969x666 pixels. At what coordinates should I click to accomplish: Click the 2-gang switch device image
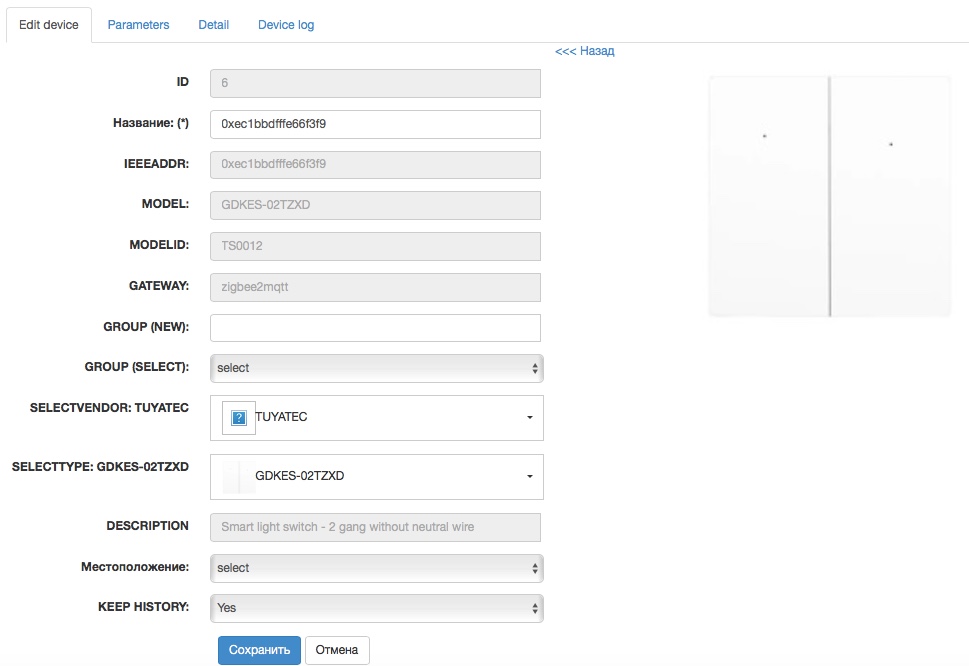[x=829, y=196]
